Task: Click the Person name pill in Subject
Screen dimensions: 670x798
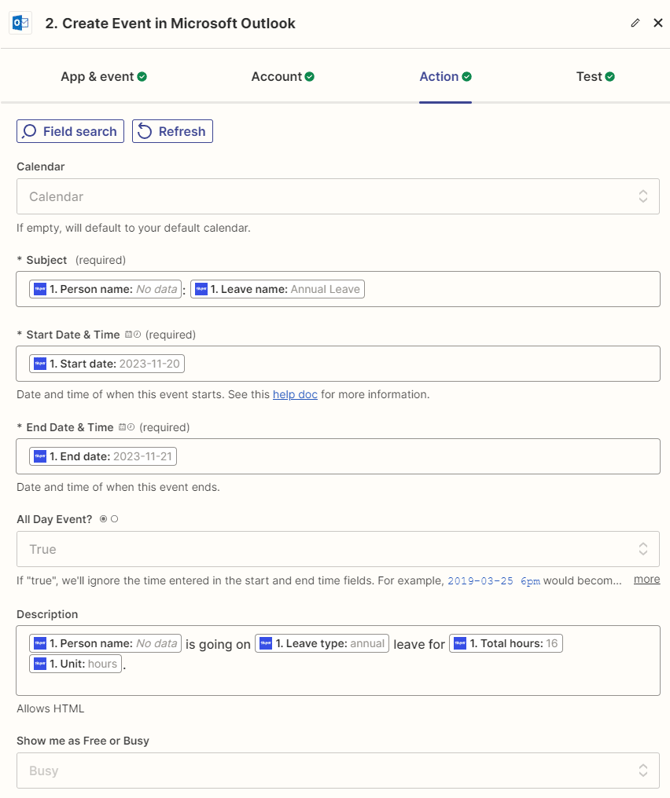Action: [x=105, y=289]
